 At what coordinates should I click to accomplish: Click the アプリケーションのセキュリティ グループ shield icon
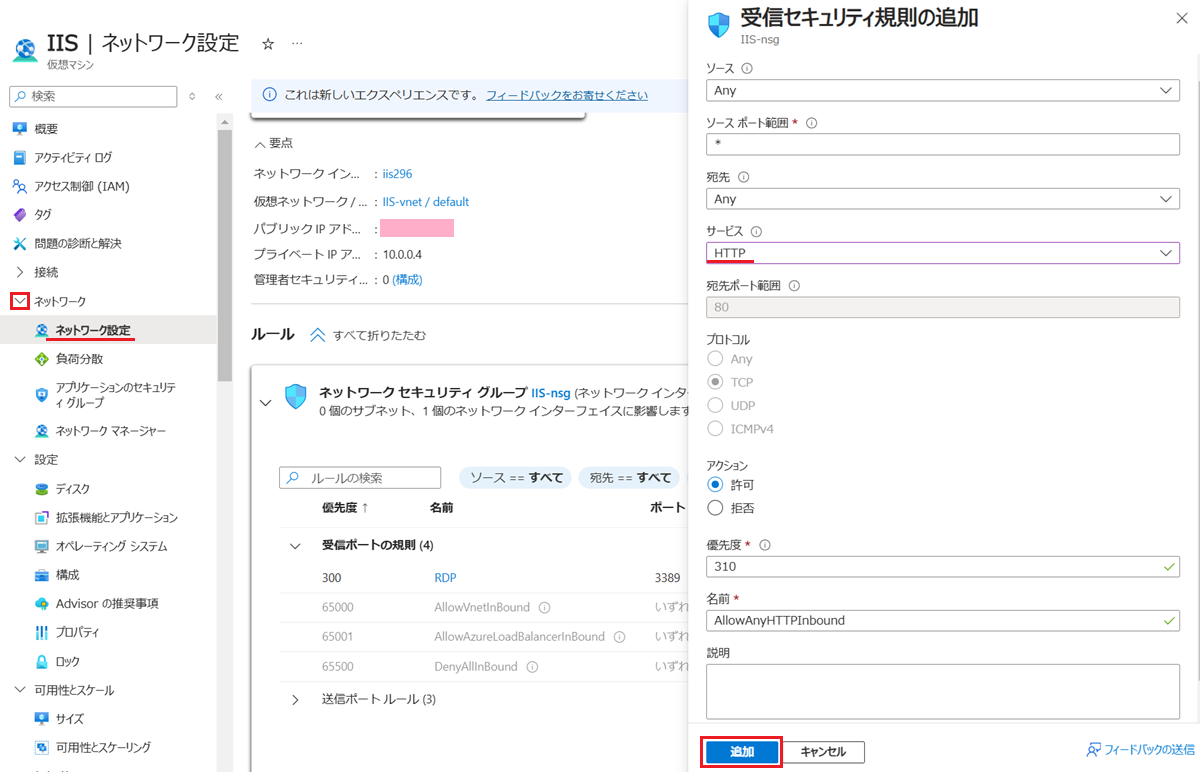point(42,395)
